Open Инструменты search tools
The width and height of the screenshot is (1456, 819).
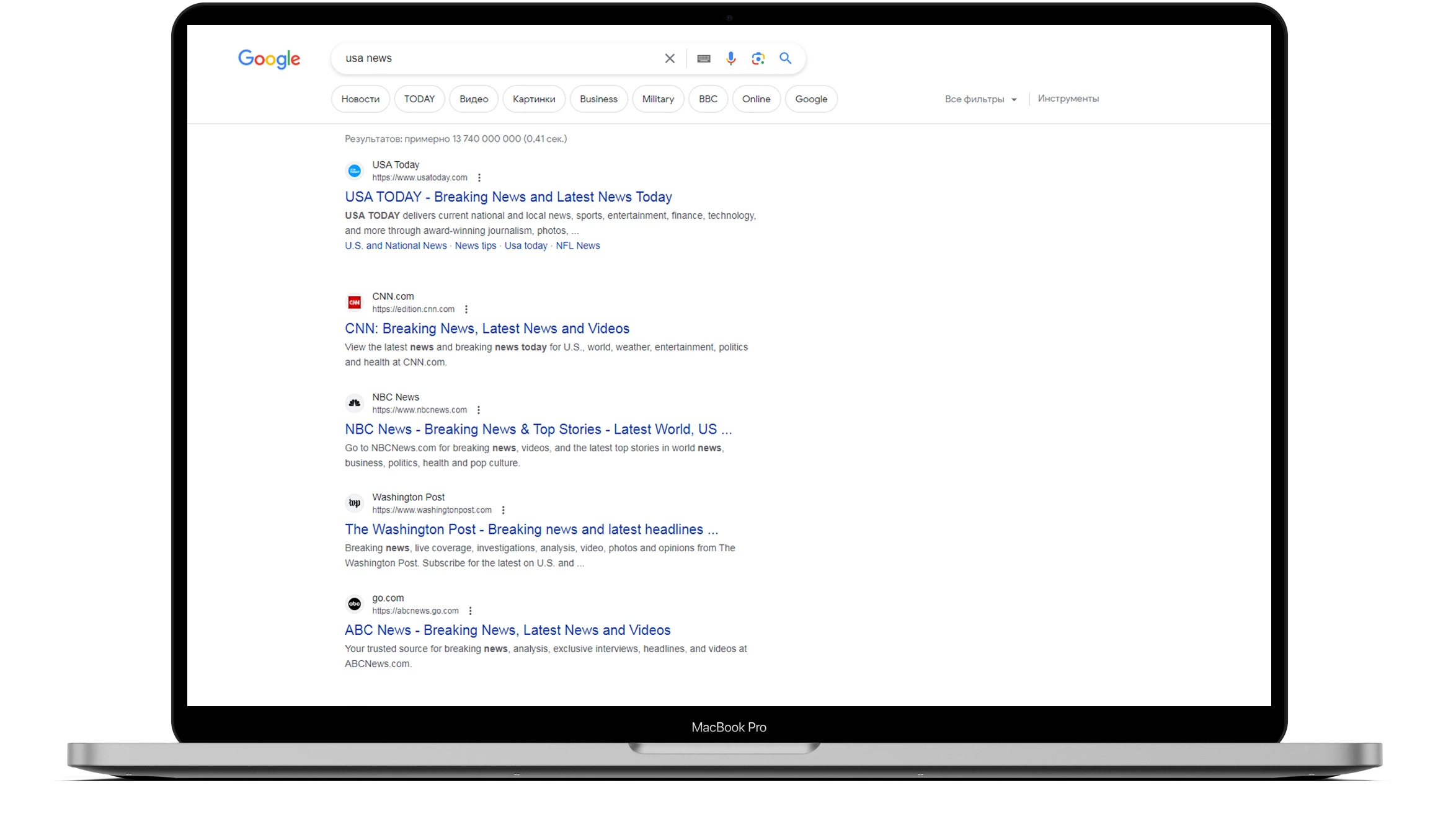click(1068, 99)
